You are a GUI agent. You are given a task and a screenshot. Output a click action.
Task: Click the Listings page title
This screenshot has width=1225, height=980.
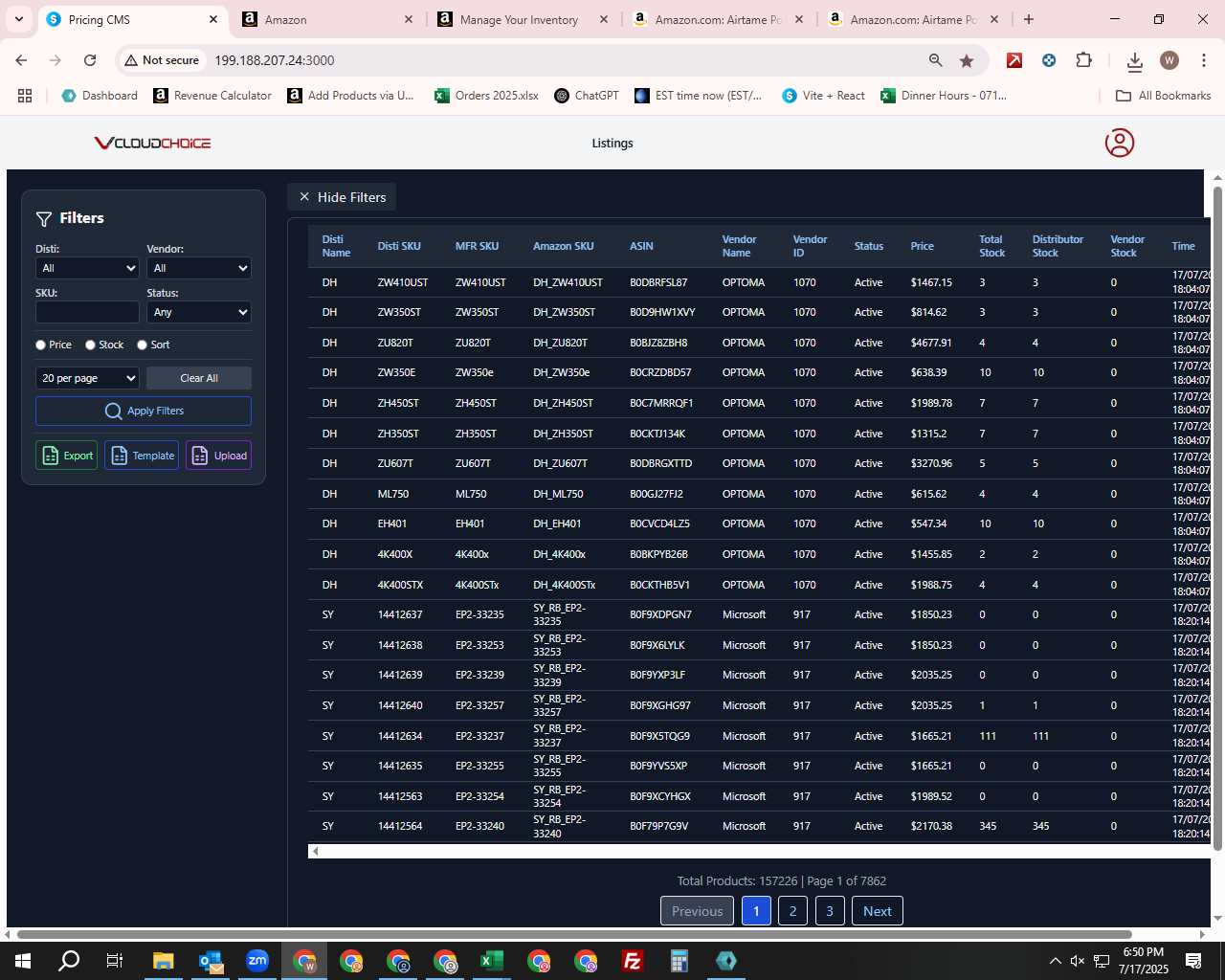pyautogui.click(x=612, y=144)
